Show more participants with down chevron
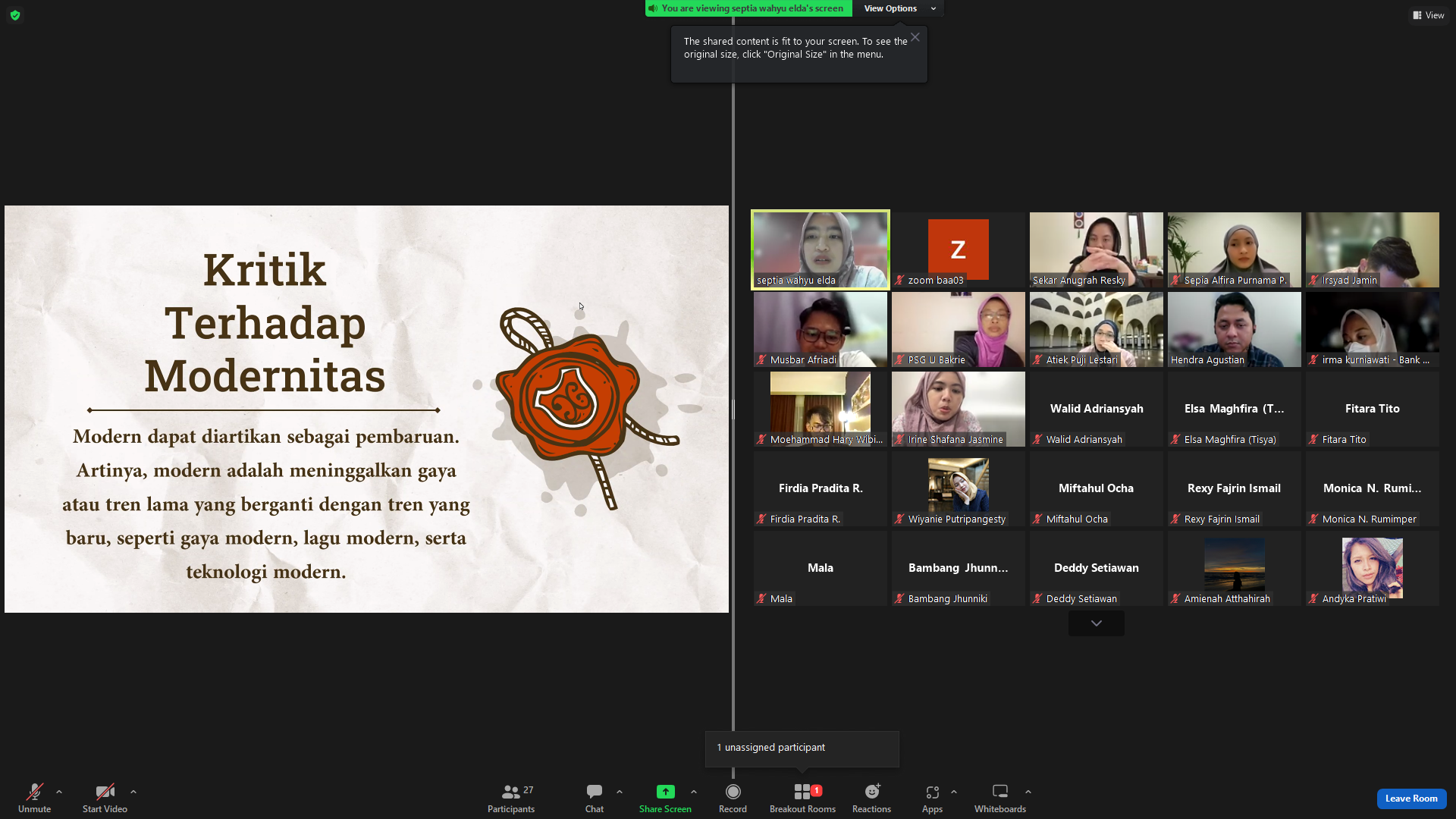 coord(1097,623)
